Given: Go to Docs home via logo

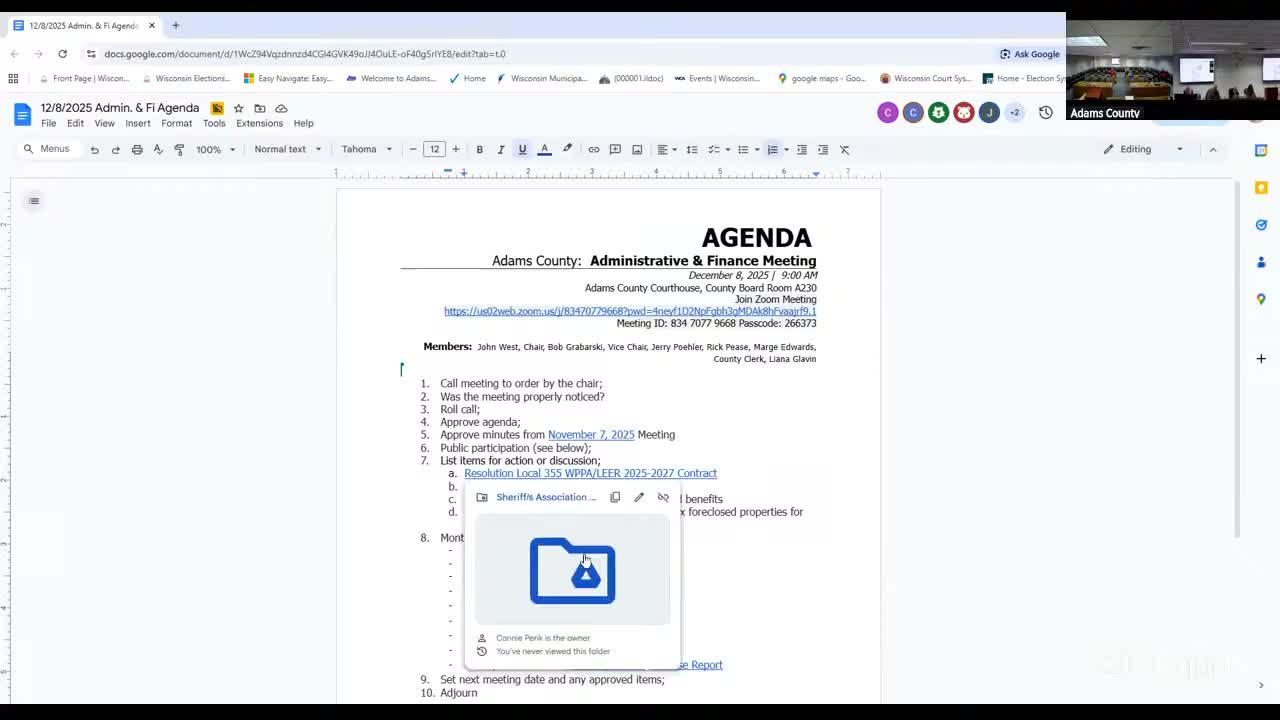Looking at the screenshot, I should click(x=22, y=114).
